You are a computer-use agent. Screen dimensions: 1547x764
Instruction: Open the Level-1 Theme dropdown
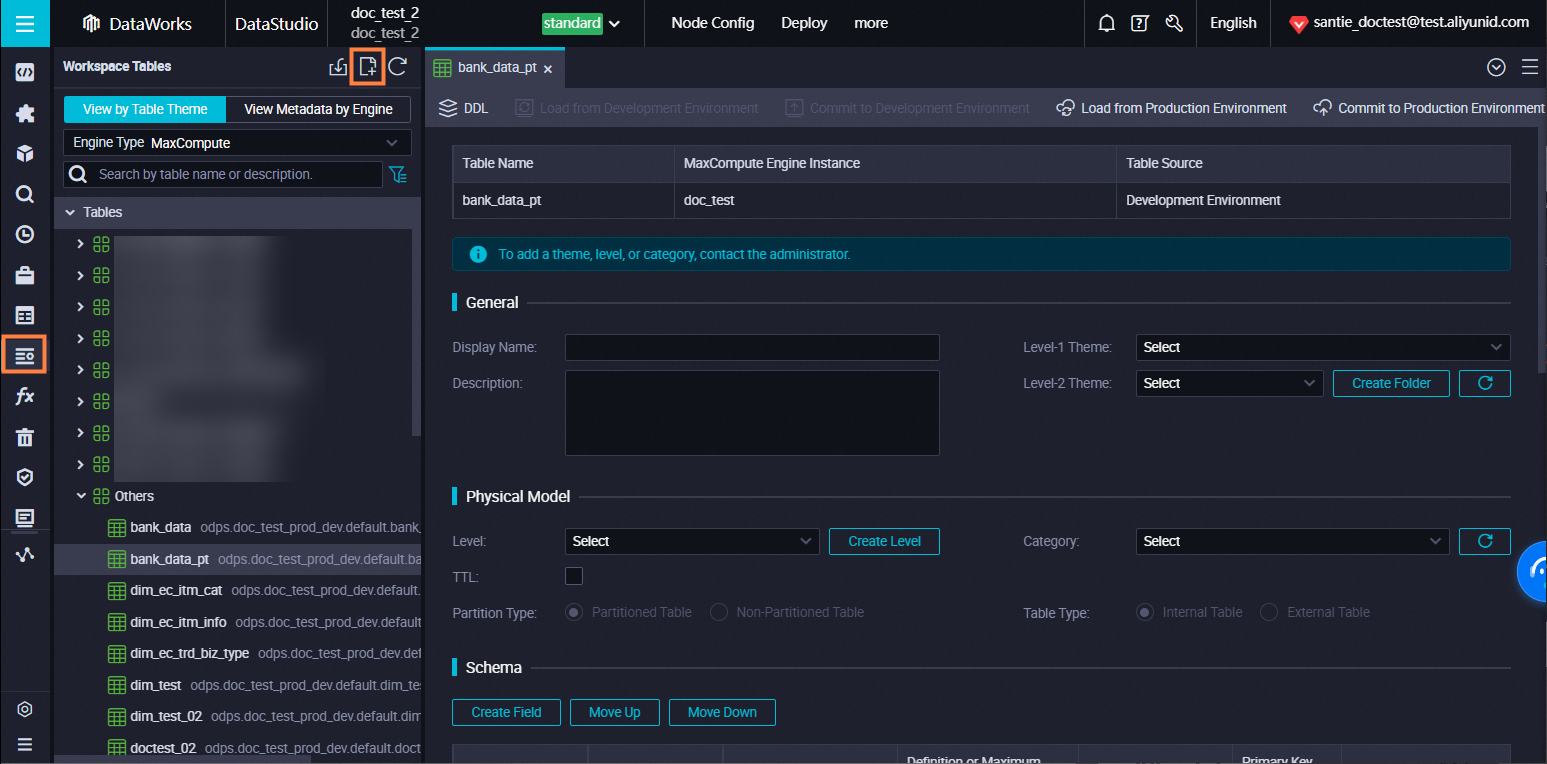click(x=1322, y=347)
